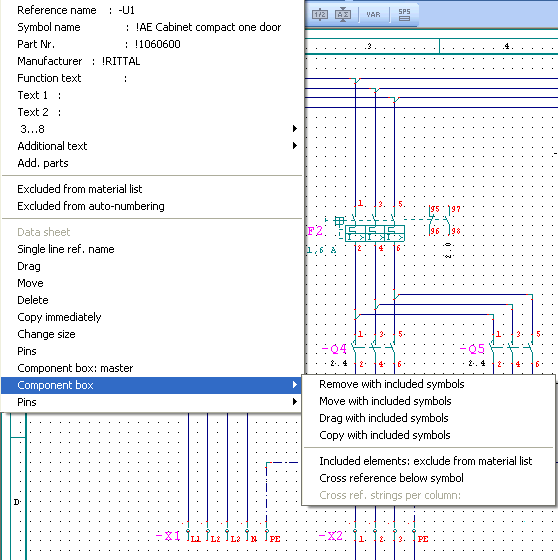558x560 pixels.
Task: Select the -X2 terminal strip label
Action: (330, 536)
